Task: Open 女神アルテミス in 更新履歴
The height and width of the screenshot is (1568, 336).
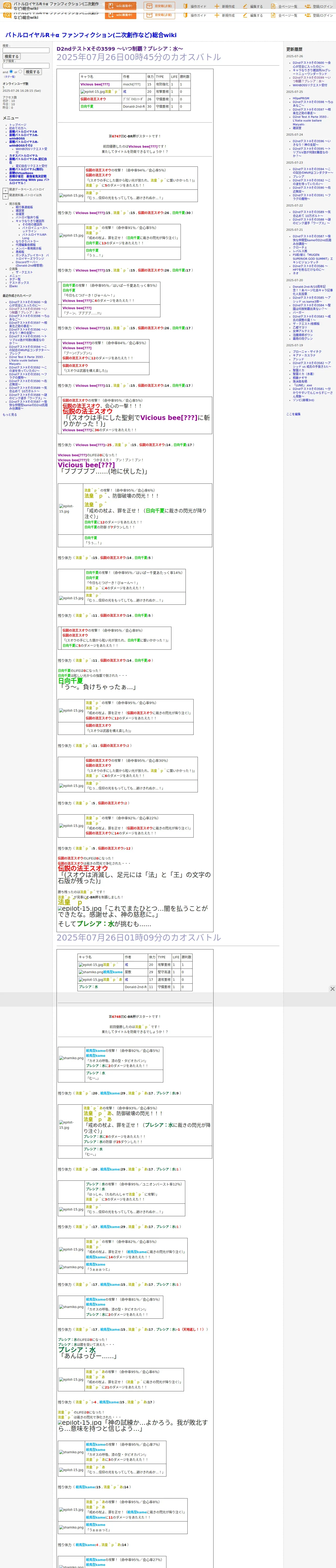Action: point(303,331)
